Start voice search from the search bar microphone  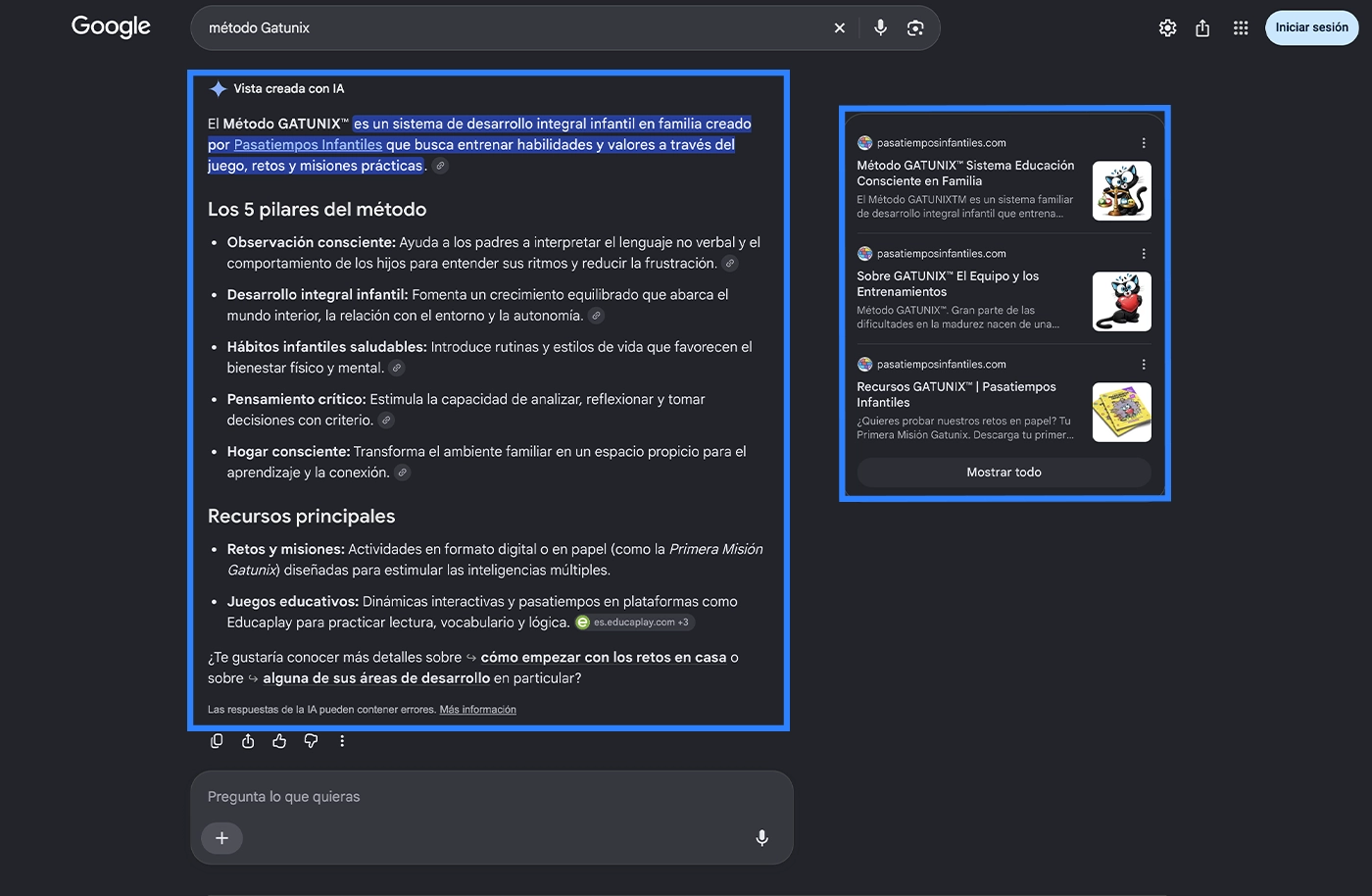pyautogui.click(x=880, y=28)
